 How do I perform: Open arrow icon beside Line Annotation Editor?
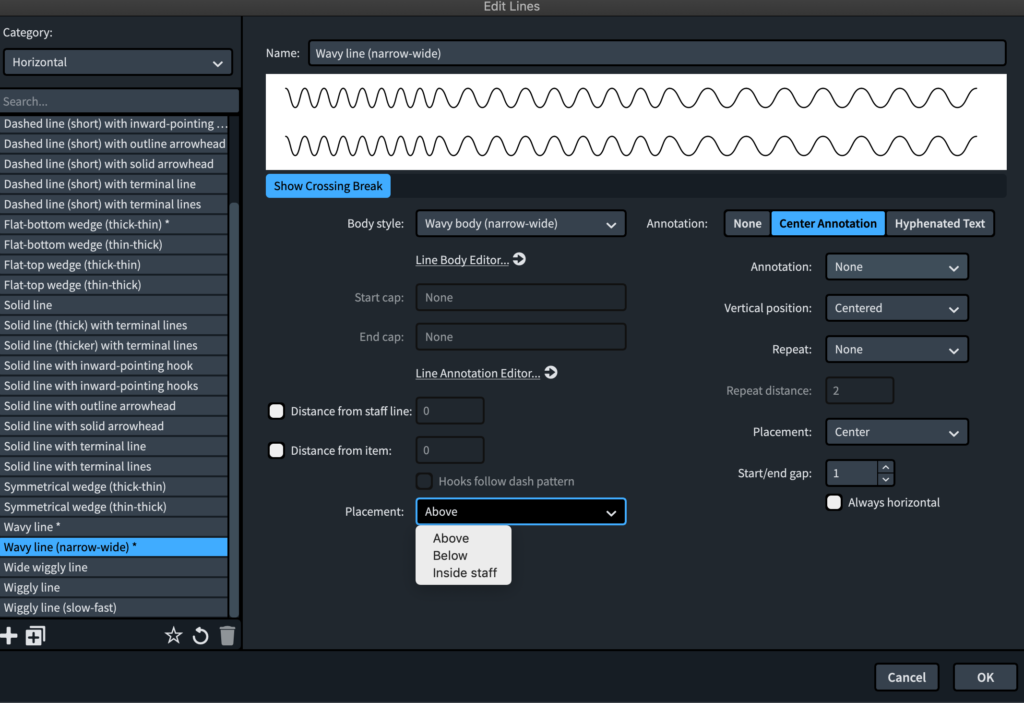click(551, 372)
